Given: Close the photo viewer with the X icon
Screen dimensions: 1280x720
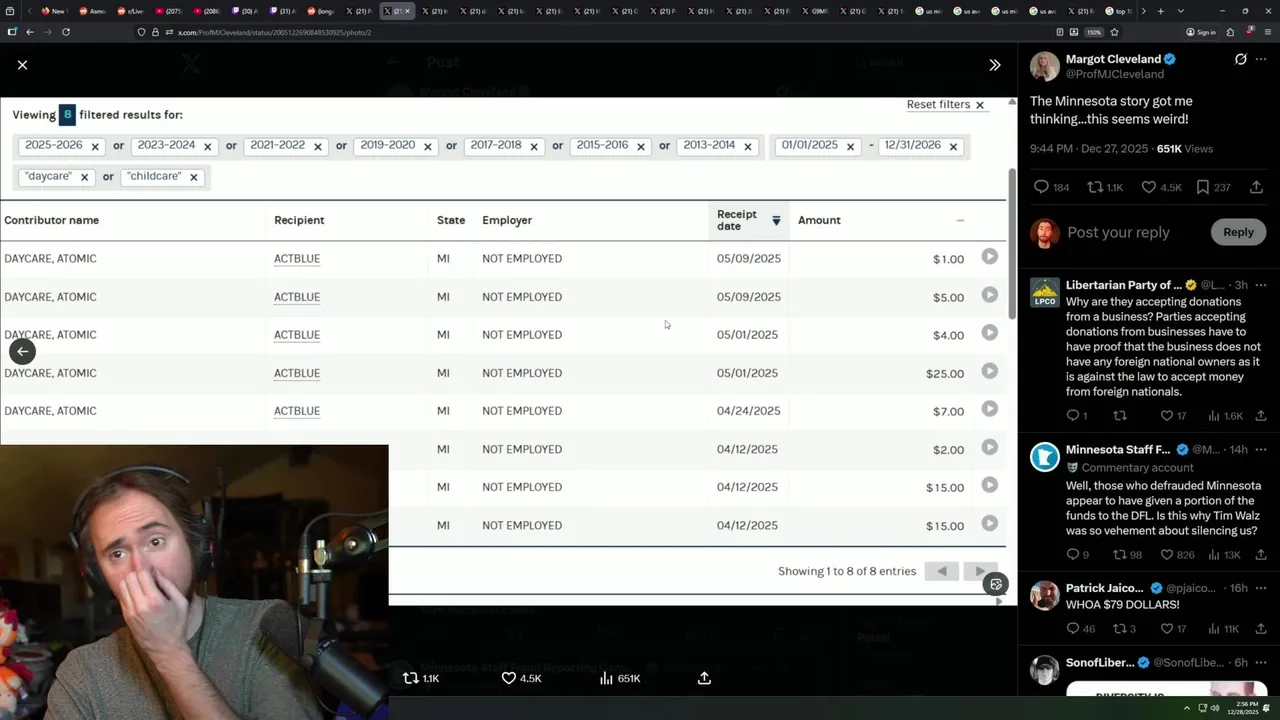Looking at the screenshot, I should pyautogui.click(x=22, y=65).
